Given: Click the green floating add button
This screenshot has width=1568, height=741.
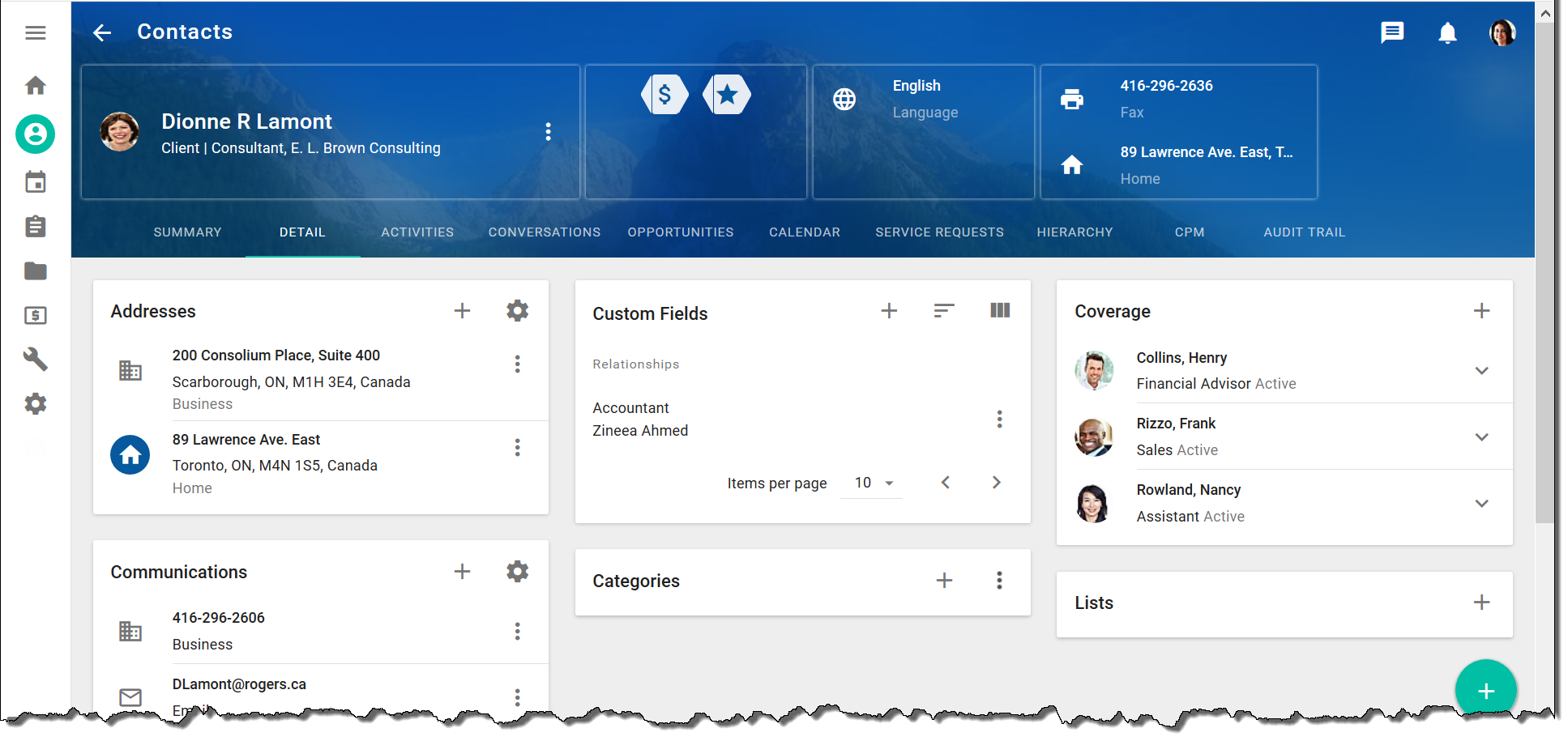Looking at the screenshot, I should point(1486,690).
